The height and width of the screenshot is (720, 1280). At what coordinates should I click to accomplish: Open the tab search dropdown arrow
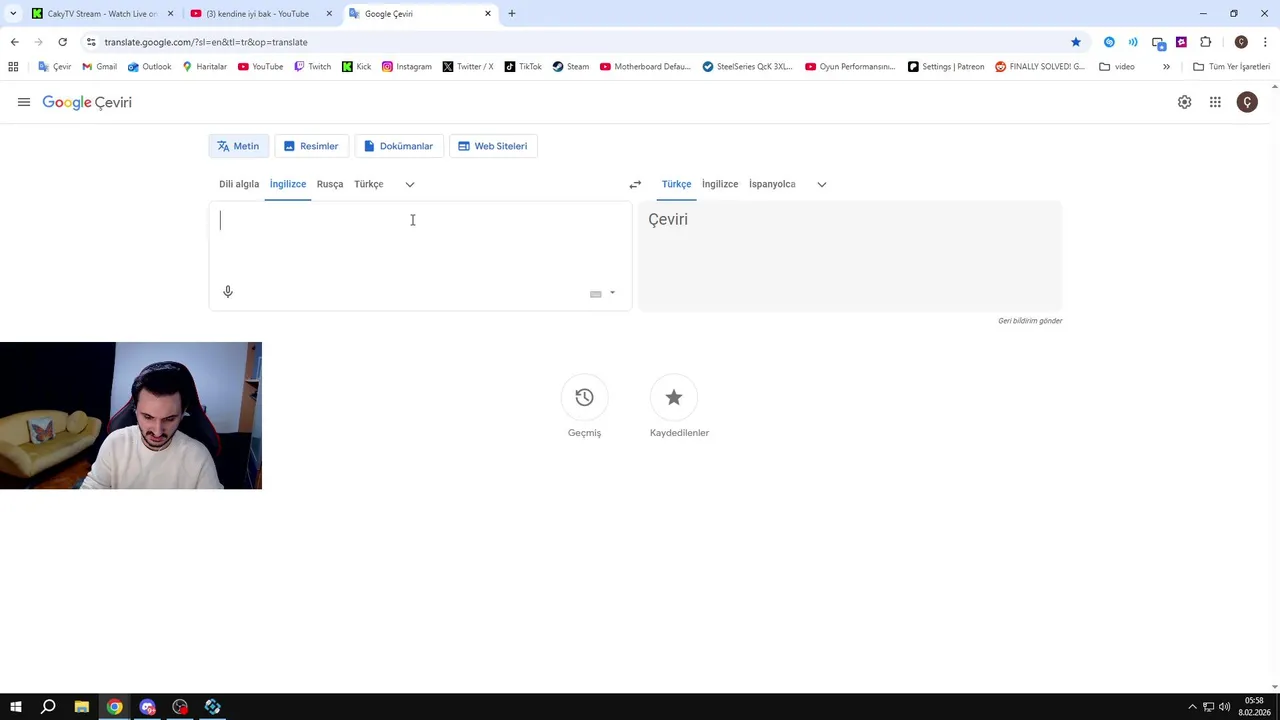[x=13, y=14]
